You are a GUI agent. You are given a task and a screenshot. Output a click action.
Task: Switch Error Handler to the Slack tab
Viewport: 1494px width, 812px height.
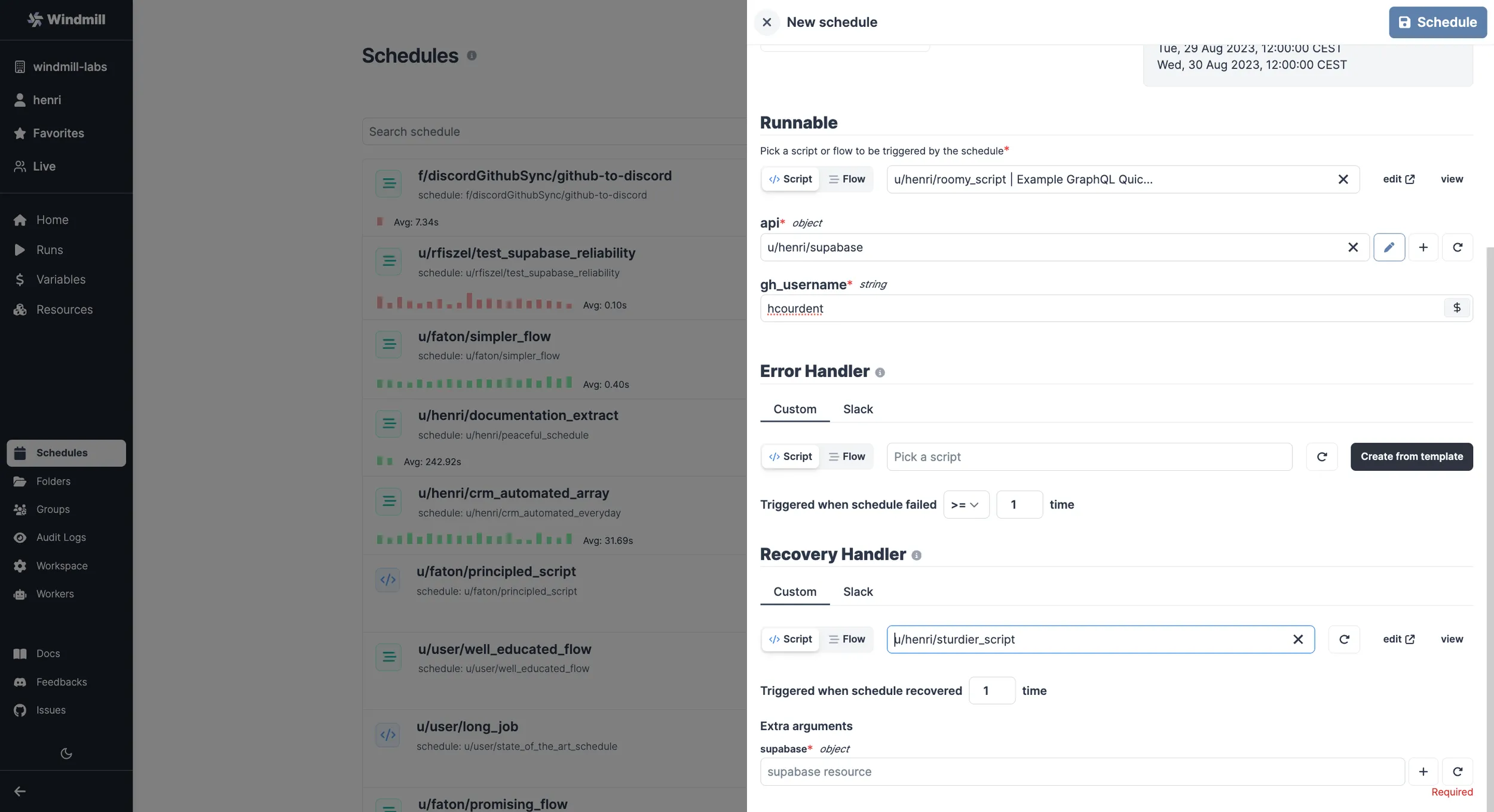(858, 409)
